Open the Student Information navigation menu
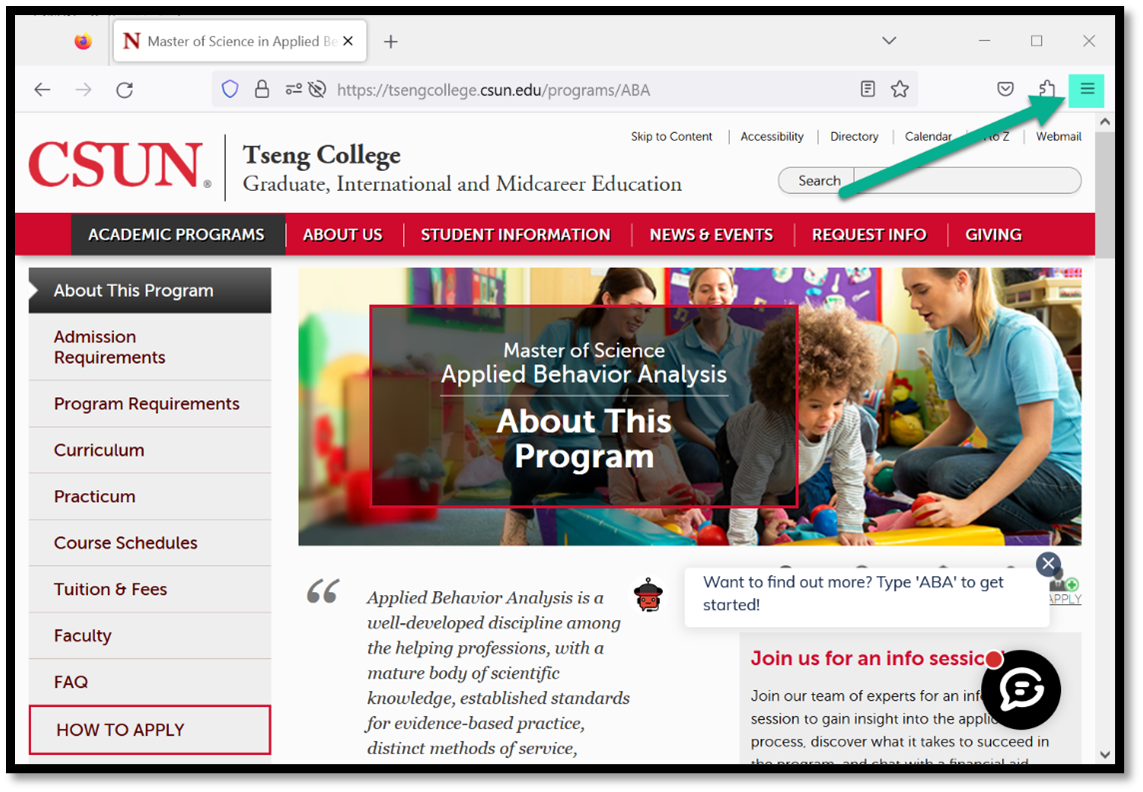The image size is (1143, 792). click(x=515, y=235)
